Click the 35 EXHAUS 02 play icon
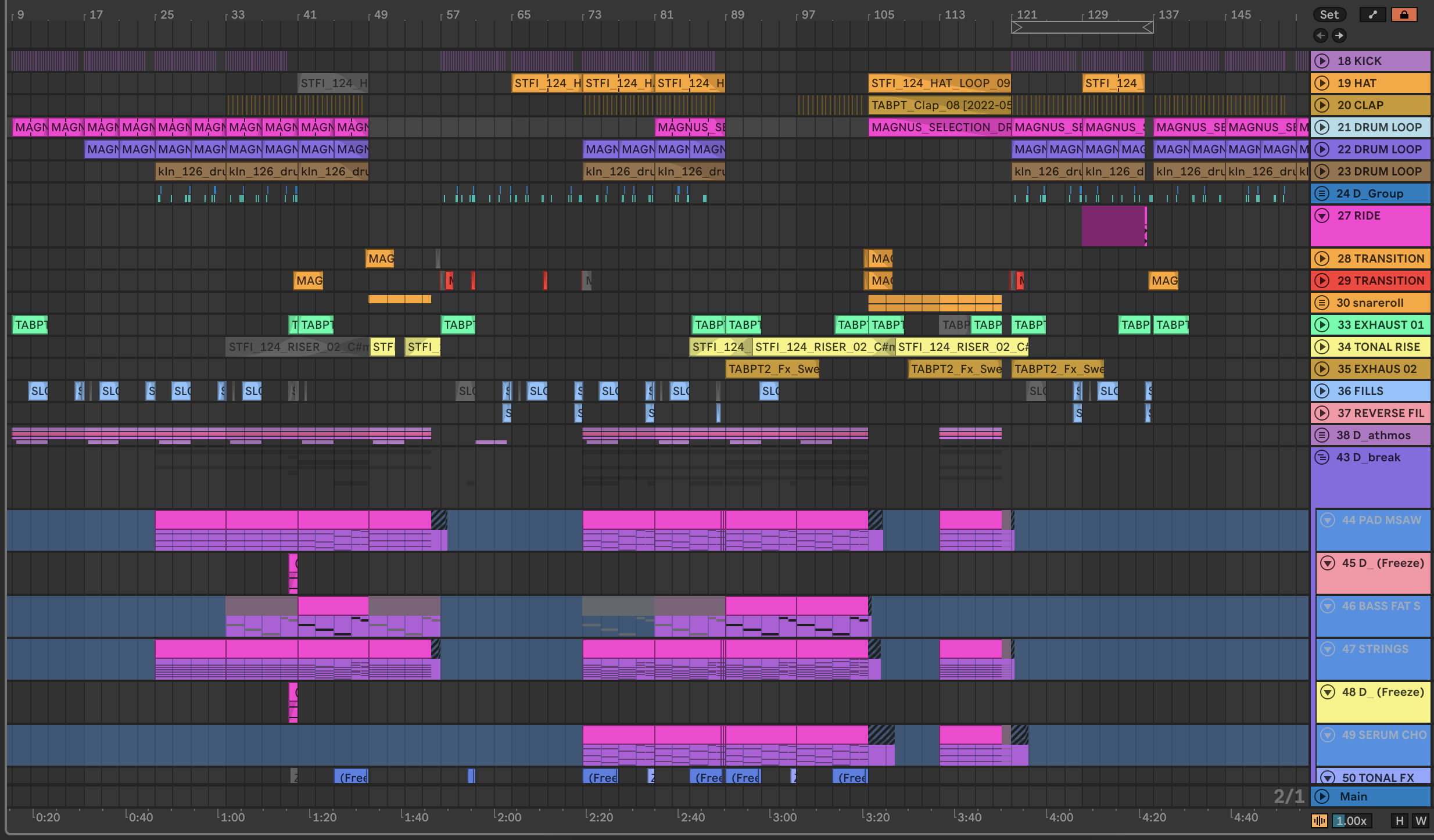 (x=1322, y=369)
